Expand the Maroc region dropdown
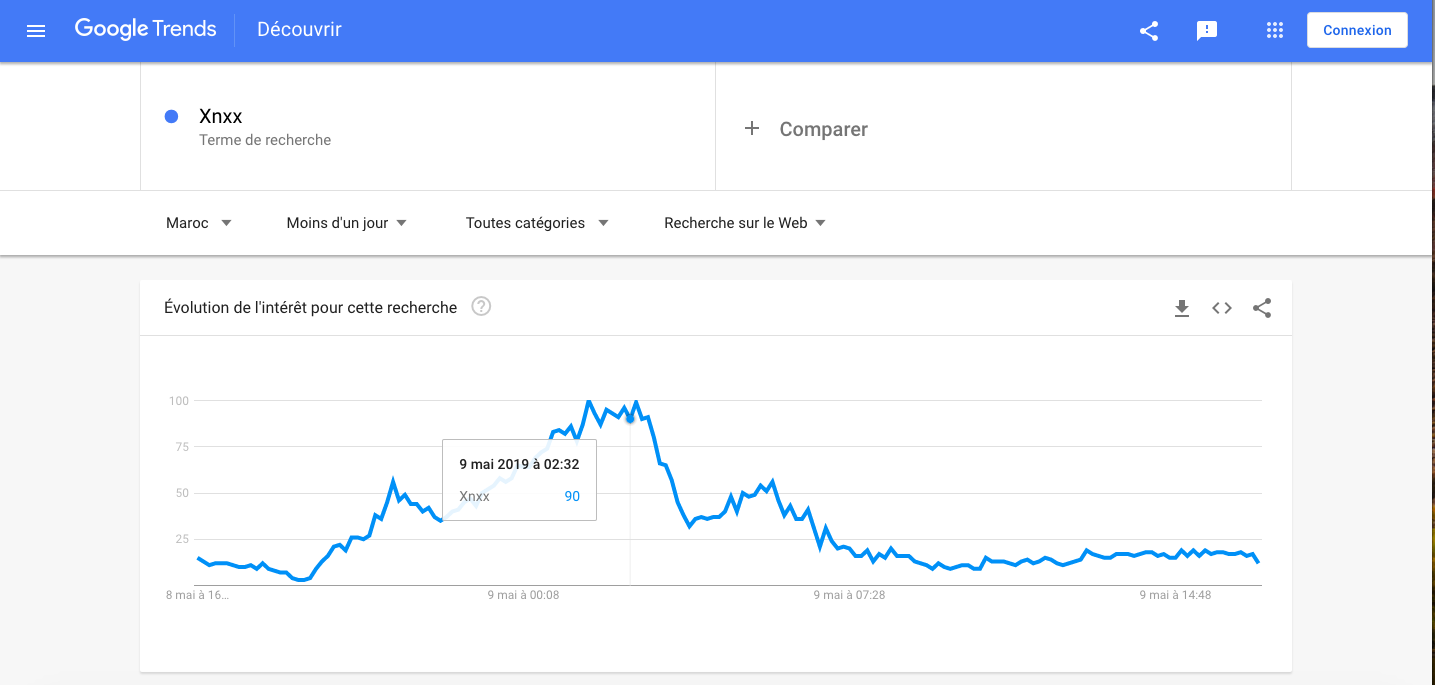Image resolution: width=1435 pixels, height=685 pixels. tap(198, 223)
